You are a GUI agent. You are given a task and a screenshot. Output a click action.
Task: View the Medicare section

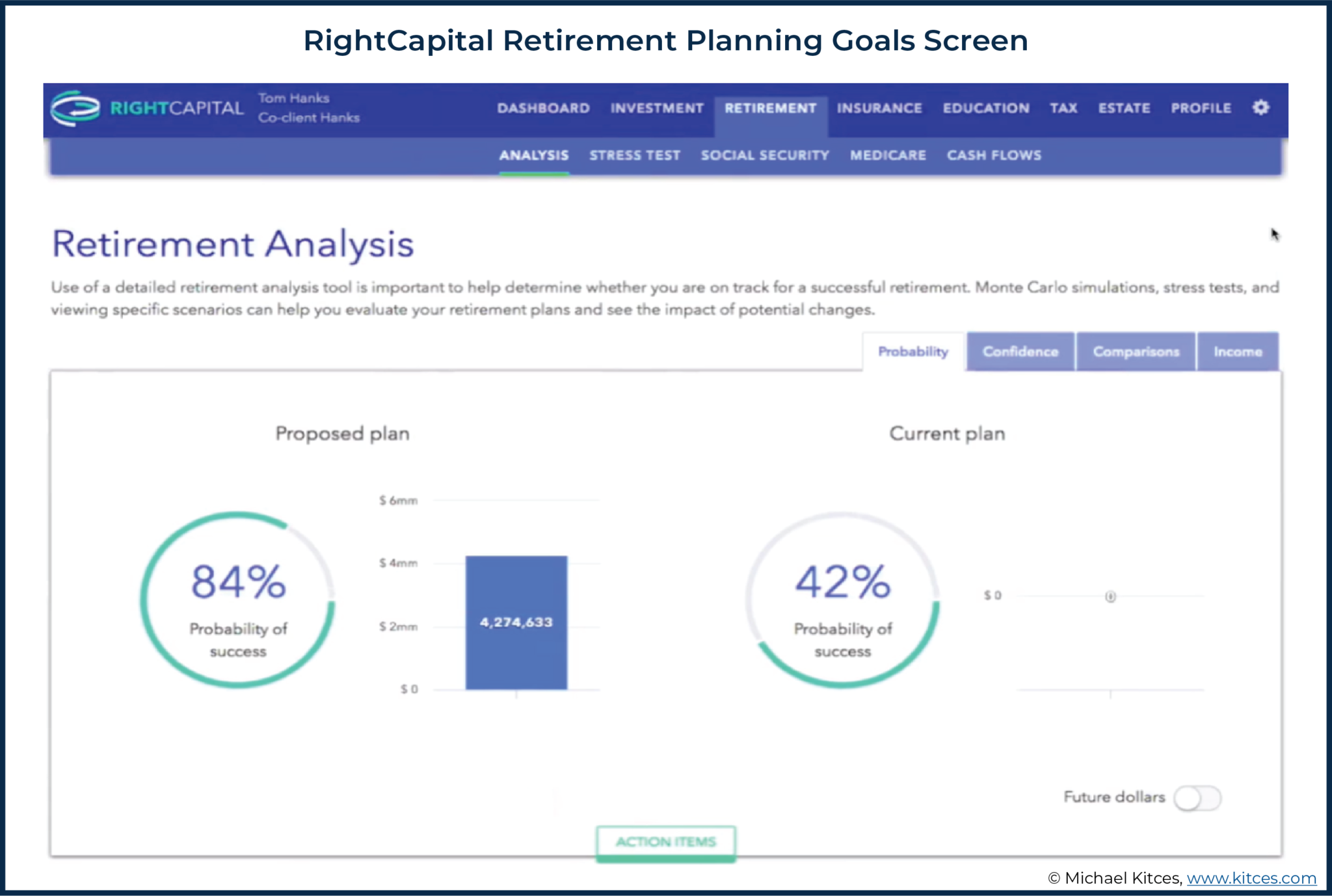point(887,155)
